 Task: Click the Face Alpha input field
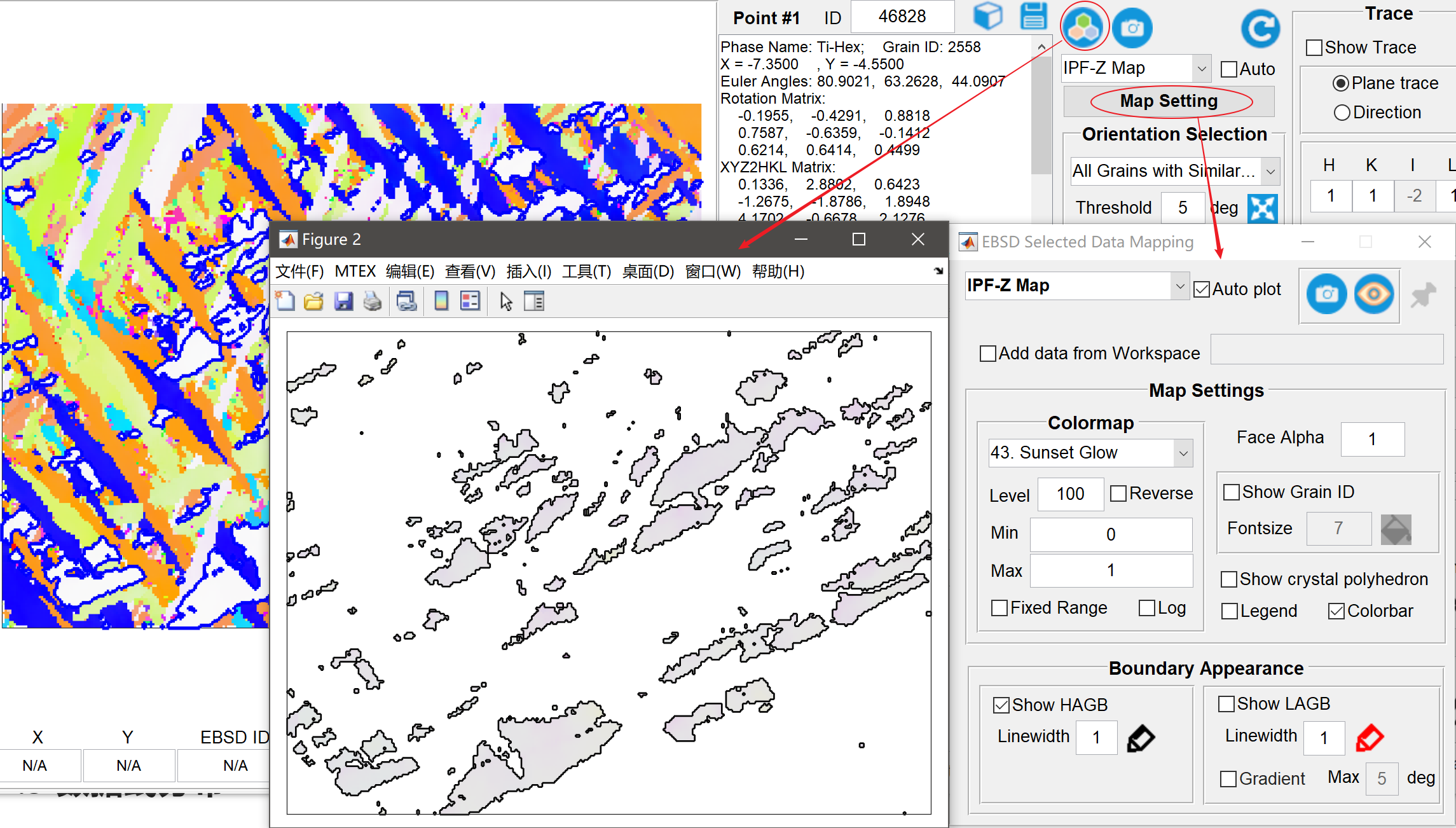[x=1372, y=439]
